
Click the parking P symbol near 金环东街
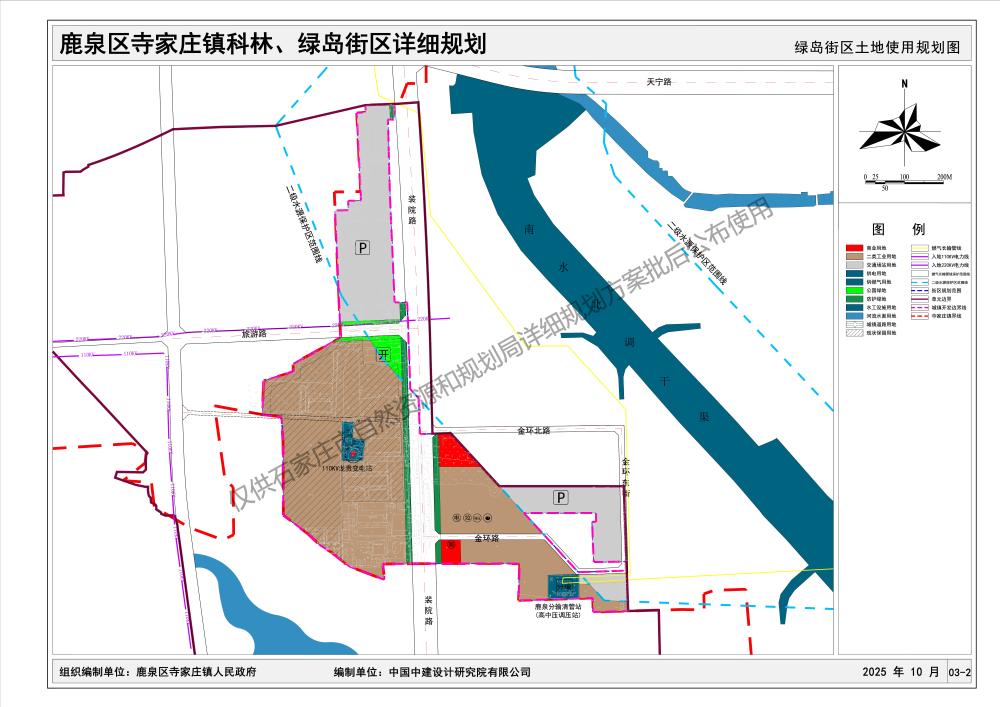pos(561,496)
